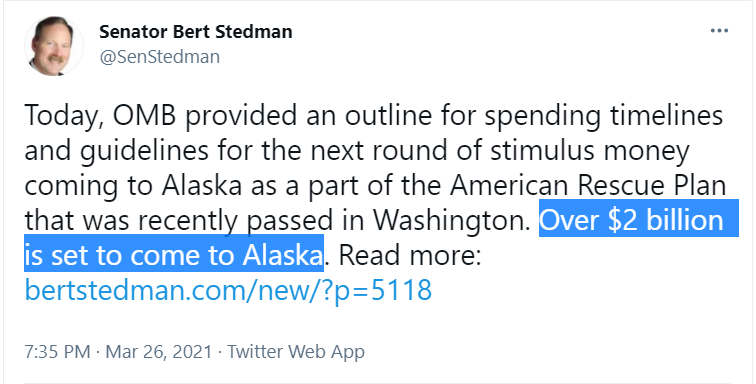Click the @SenStedman handle

click(160, 57)
